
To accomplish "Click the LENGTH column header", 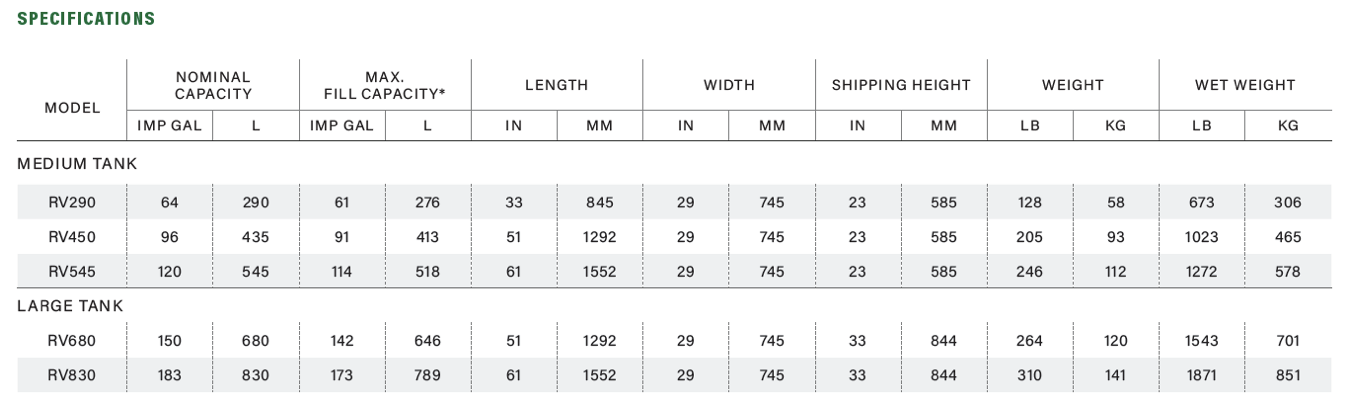I will click(x=556, y=85).
